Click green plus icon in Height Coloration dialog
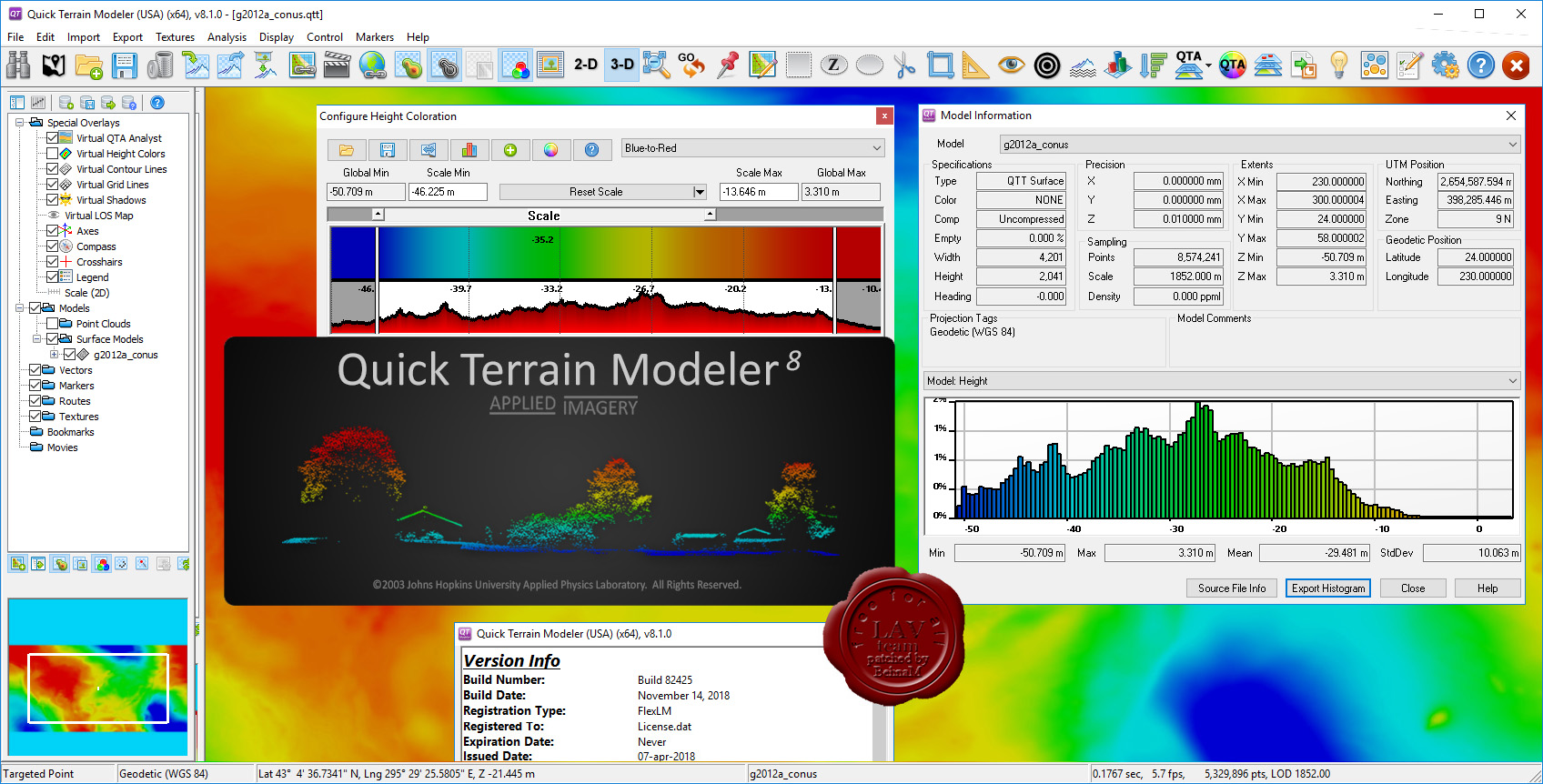The height and width of the screenshot is (784, 1543). (510, 150)
